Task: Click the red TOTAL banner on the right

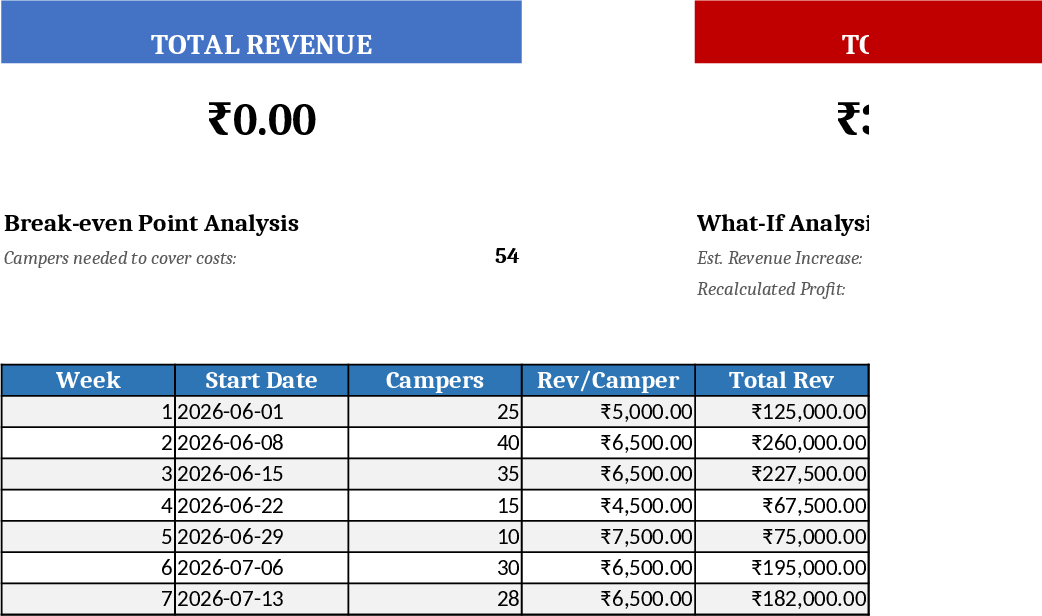Action: [x=868, y=32]
